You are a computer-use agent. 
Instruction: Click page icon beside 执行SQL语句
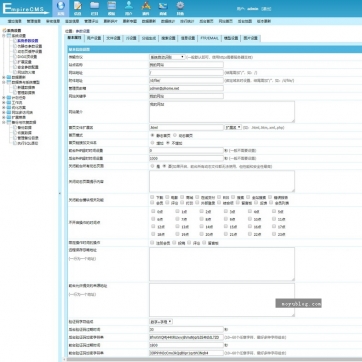[x=15, y=143]
